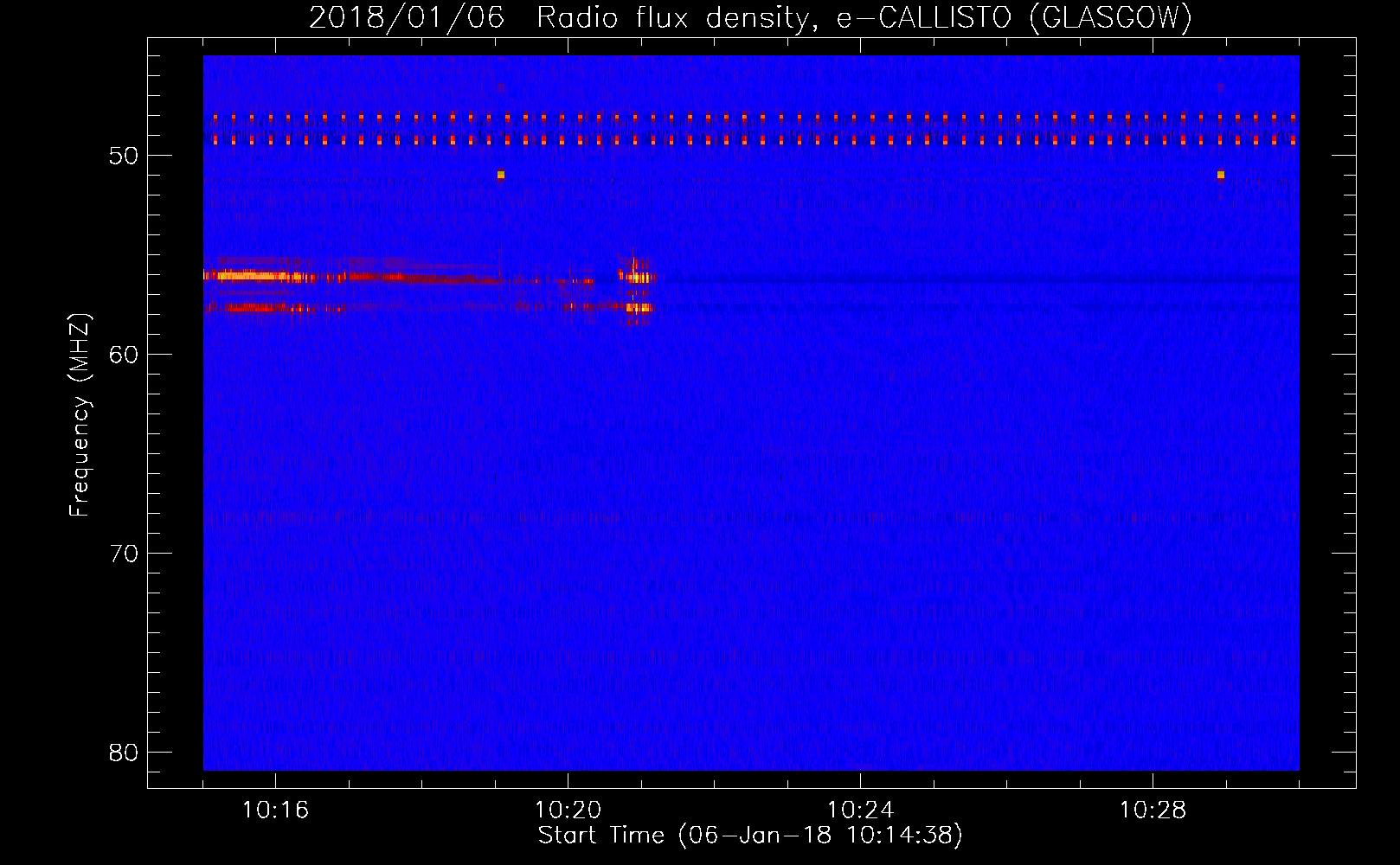Click the bright yellow emission at 56 MHz near 10:15

pyautogui.click(x=253, y=276)
